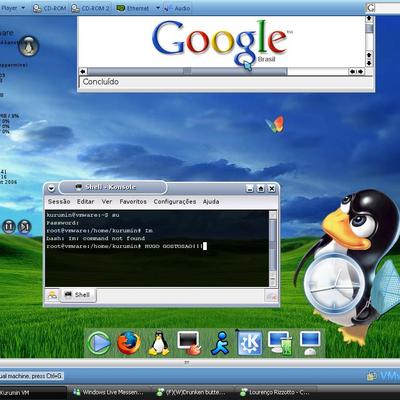Open the Lourenço Rizzotto taskbar conversation
The width and height of the screenshot is (400, 400).
(x=275, y=392)
